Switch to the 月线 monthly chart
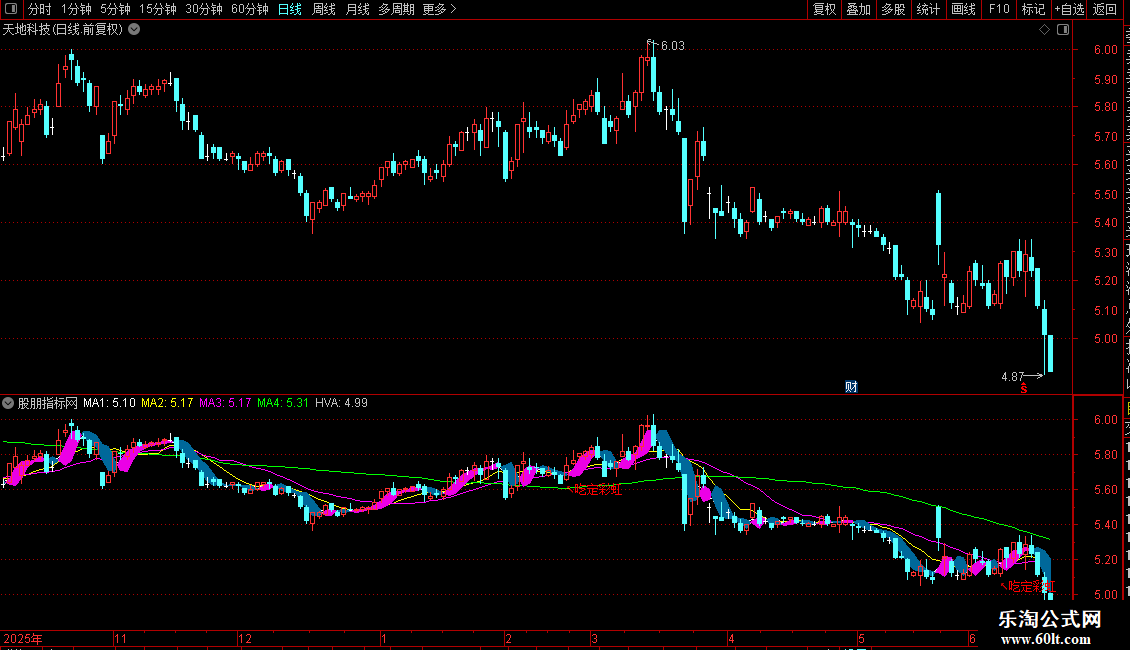This screenshot has height=650, width=1130. pos(357,9)
